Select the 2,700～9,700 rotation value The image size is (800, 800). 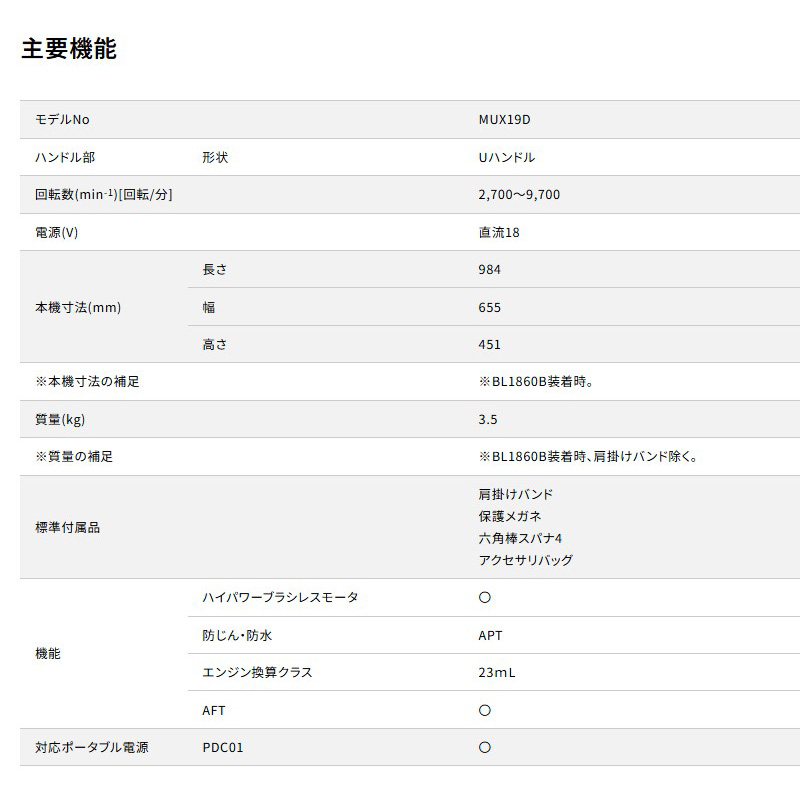(519, 194)
